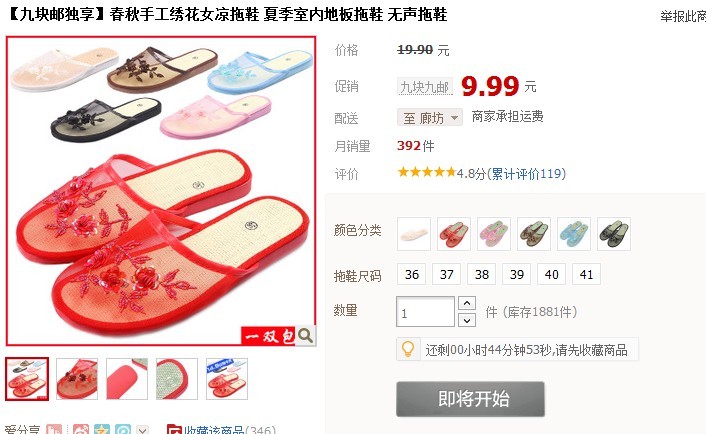Decrease quantity with the down arrow
Image resolution: width=706 pixels, height=434 pixels.
coord(467,320)
